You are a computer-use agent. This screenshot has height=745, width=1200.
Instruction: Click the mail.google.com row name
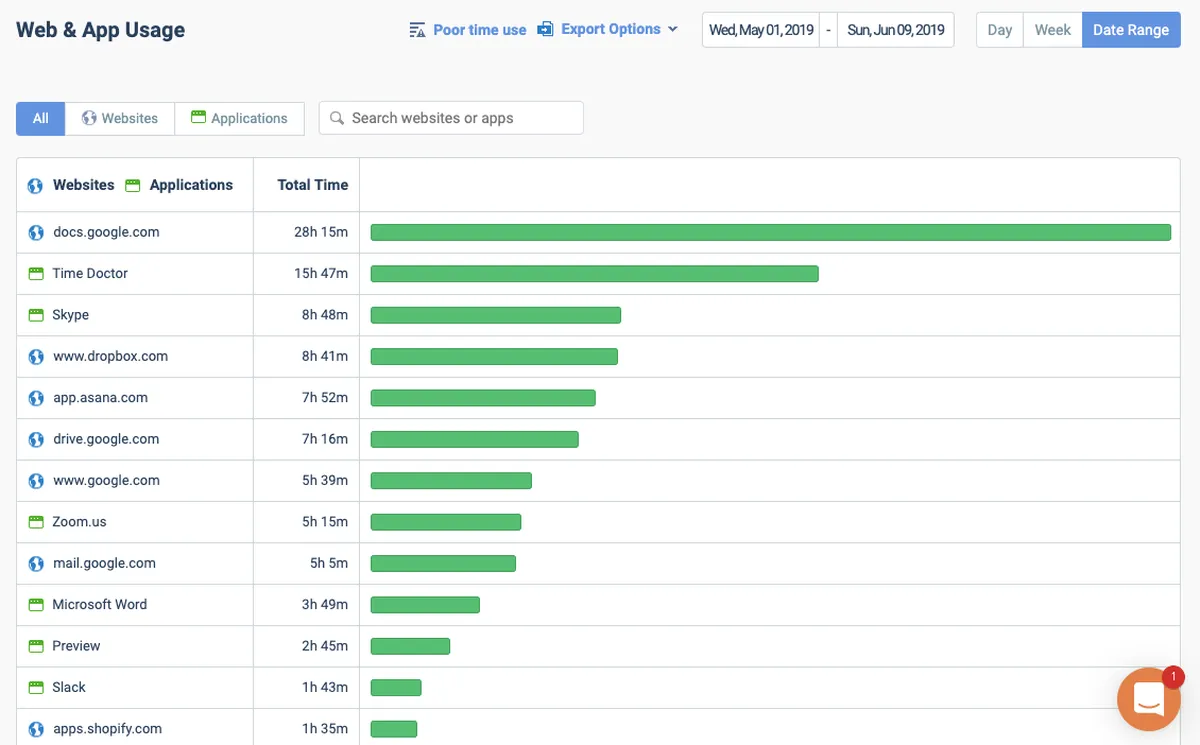[x=104, y=563]
